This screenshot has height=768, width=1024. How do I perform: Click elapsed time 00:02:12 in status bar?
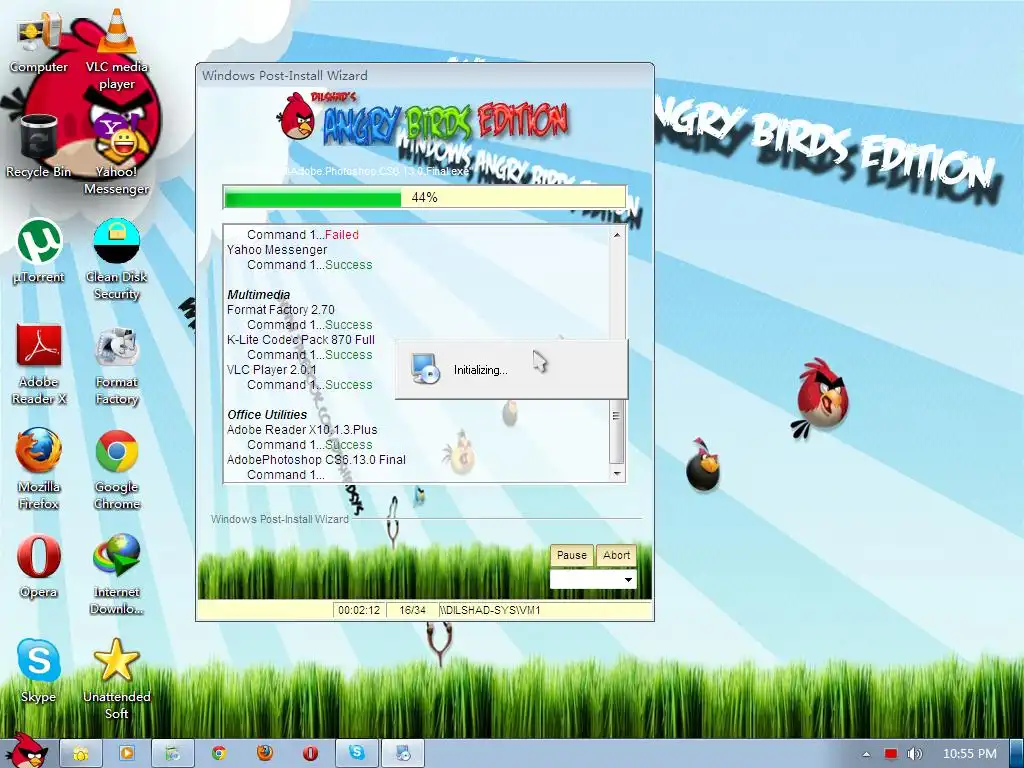[x=359, y=610]
